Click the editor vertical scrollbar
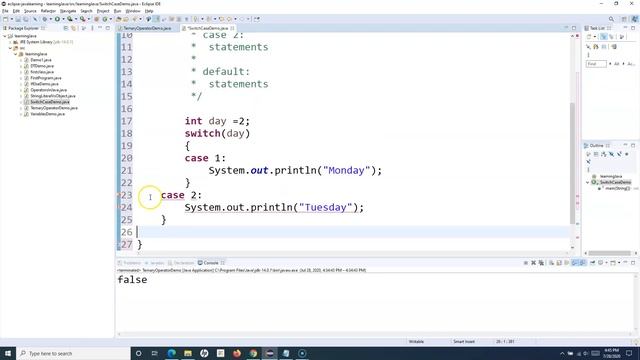The image size is (640, 360). click(573, 163)
